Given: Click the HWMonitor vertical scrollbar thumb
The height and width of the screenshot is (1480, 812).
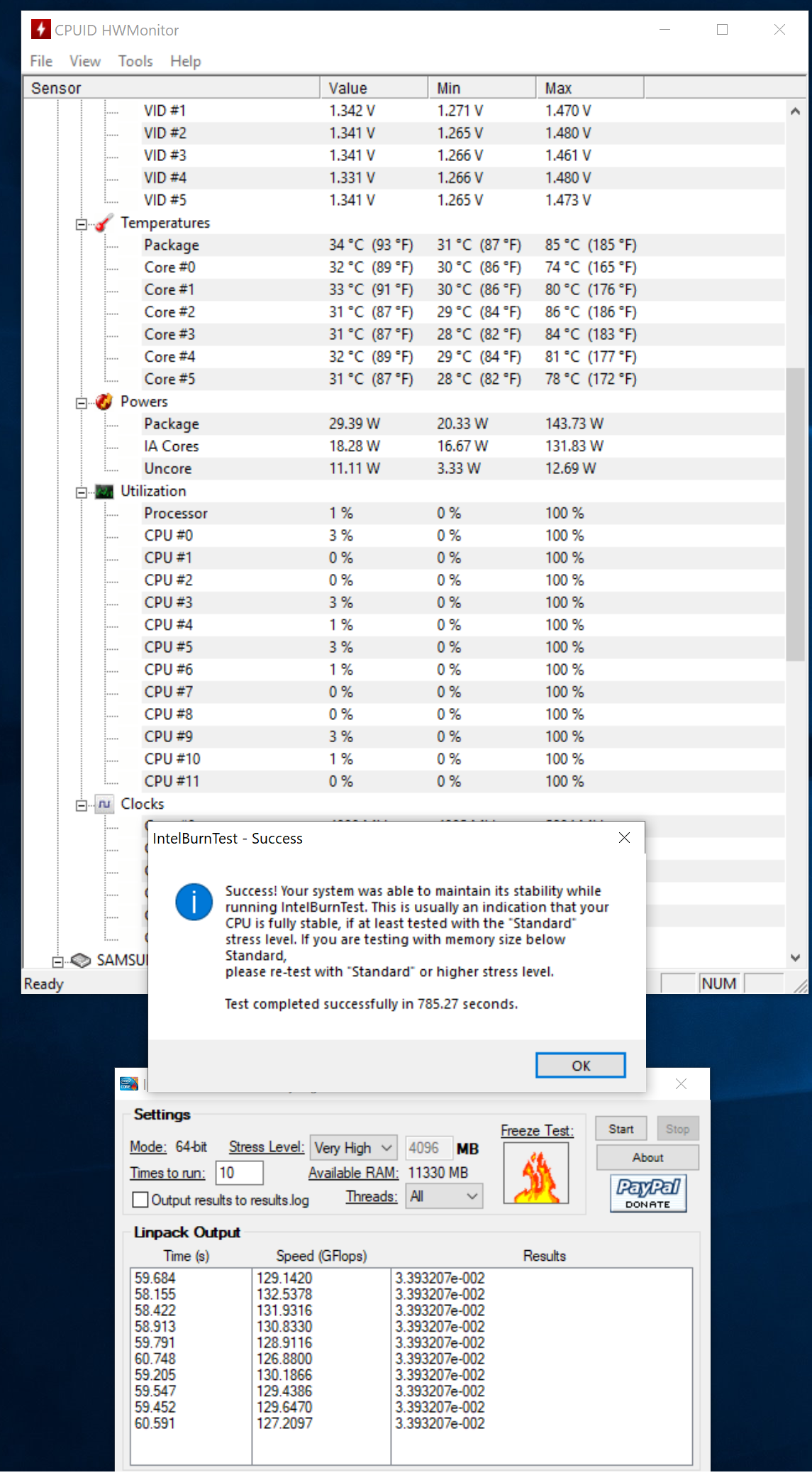Looking at the screenshot, I should [x=795, y=514].
